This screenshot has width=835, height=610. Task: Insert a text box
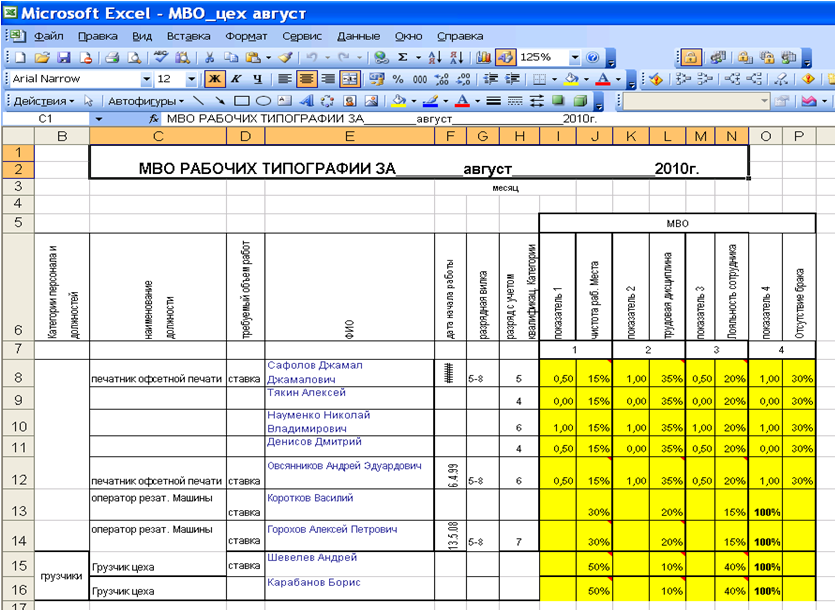(x=285, y=101)
